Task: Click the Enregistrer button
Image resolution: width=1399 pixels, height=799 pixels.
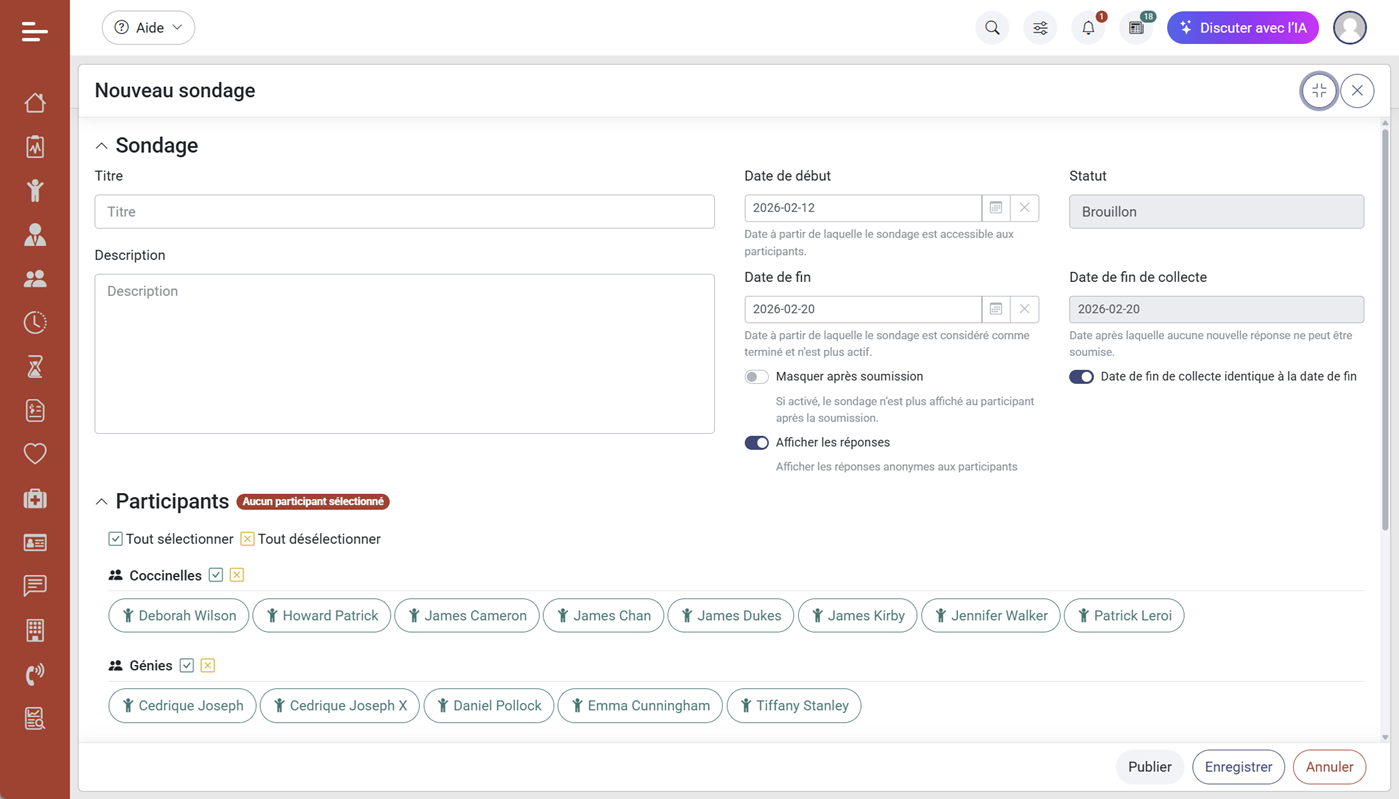Action: [x=1238, y=767]
